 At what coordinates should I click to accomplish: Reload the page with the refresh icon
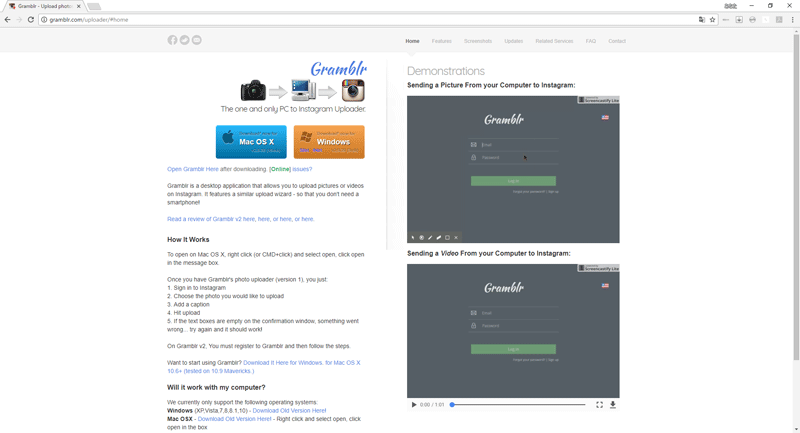[31, 19]
